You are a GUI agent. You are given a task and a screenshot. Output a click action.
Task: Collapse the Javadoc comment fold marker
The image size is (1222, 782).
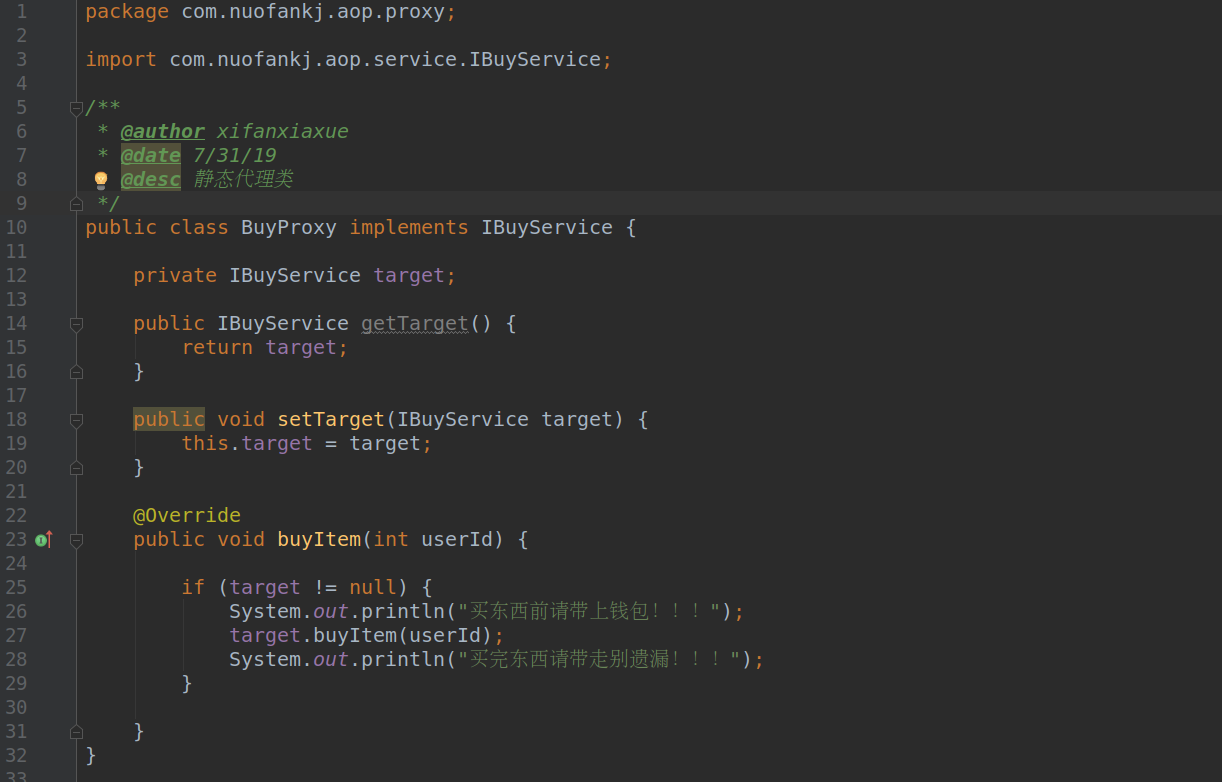tap(76, 107)
